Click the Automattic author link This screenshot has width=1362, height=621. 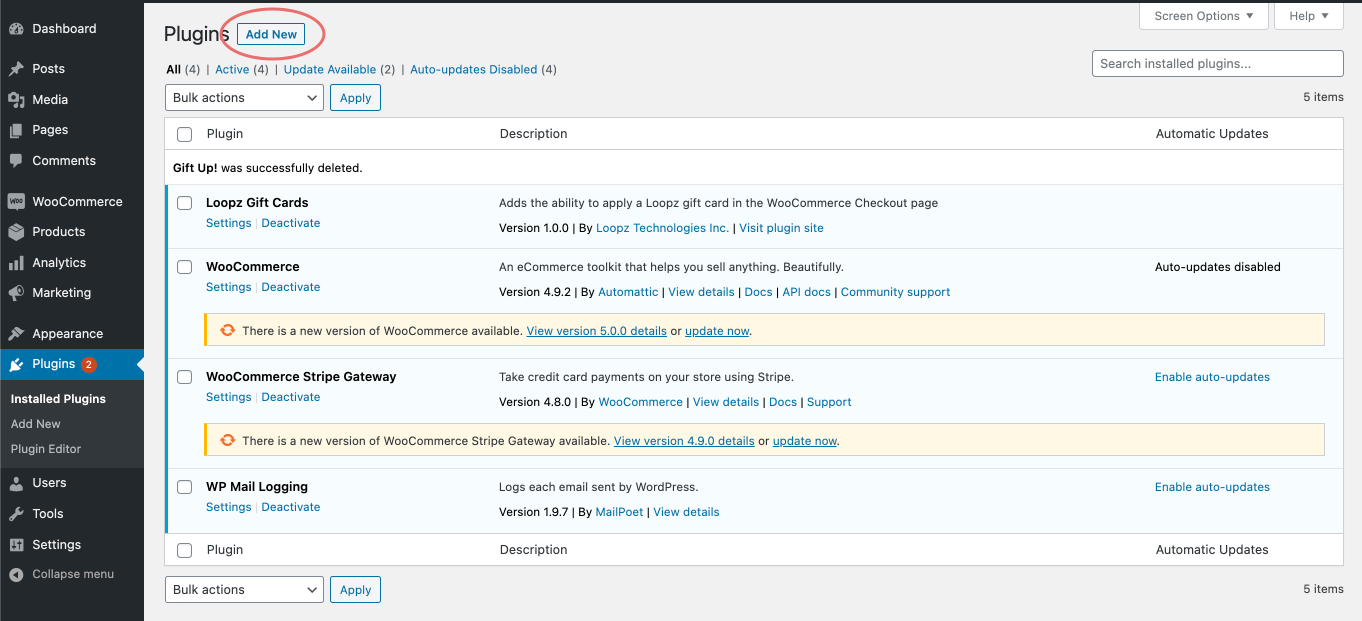(x=627, y=292)
